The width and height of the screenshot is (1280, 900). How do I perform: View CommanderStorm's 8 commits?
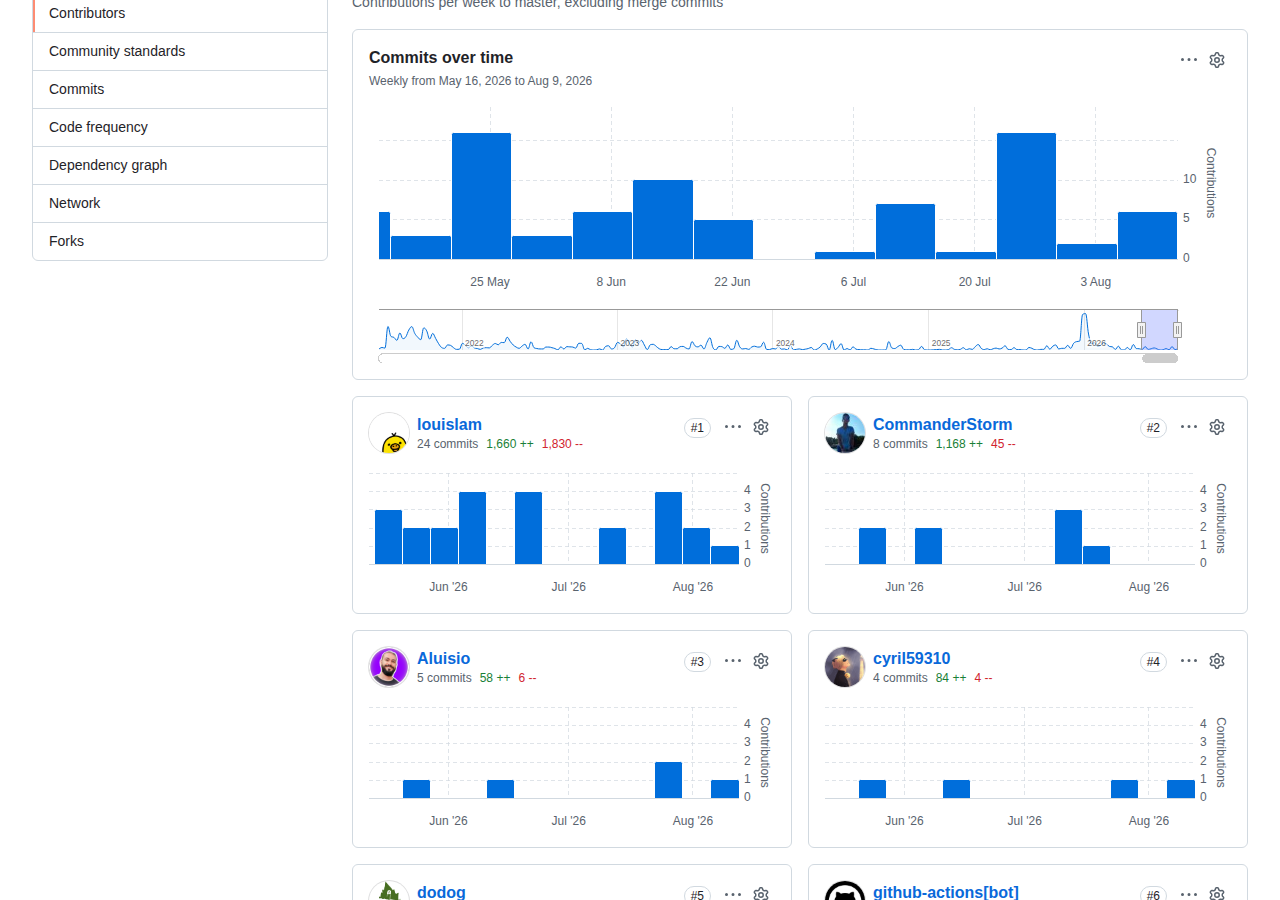(x=900, y=444)
